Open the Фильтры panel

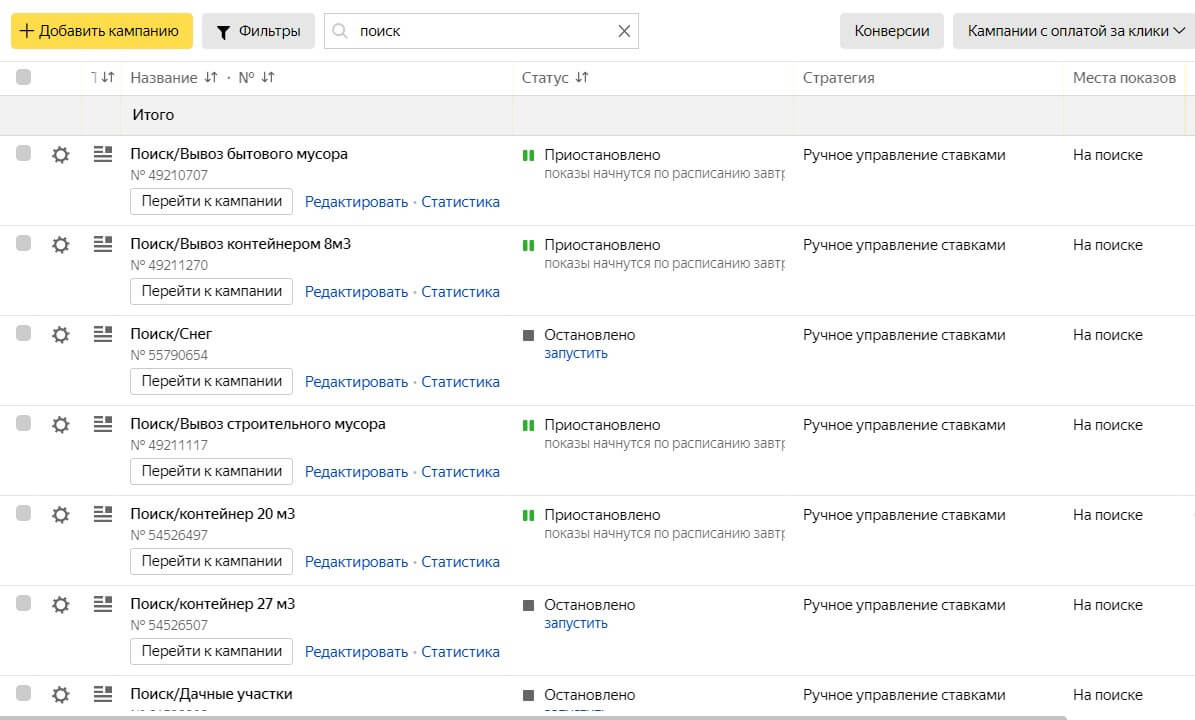coord(258,31)
